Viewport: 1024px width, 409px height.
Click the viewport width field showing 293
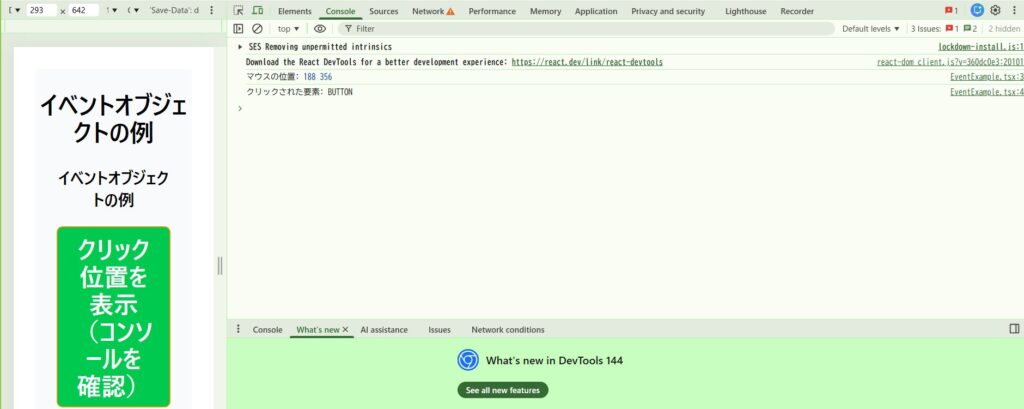point(43,10)
